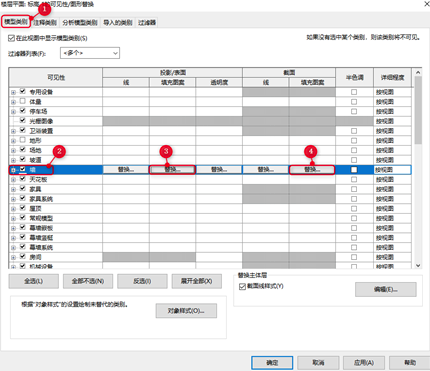Select the 坡道 row label
Image resolution: width=430 pixels, height=371 pixels.
tap(35, 160)
